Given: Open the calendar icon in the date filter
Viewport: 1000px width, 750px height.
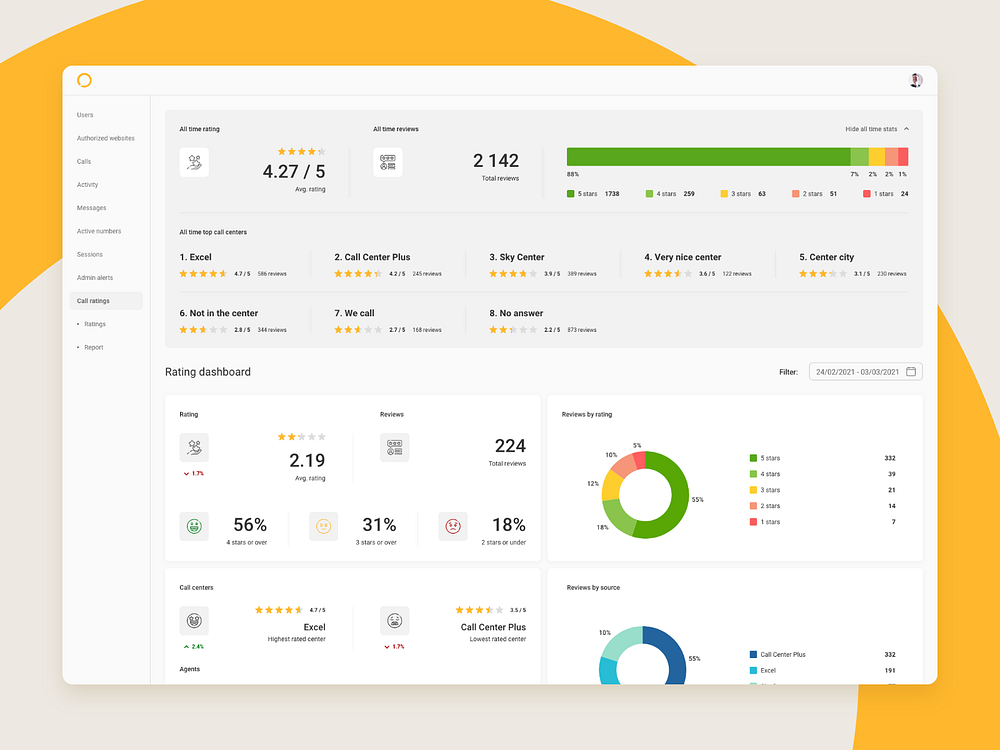Looking at the screenshot, I should 911,371.
